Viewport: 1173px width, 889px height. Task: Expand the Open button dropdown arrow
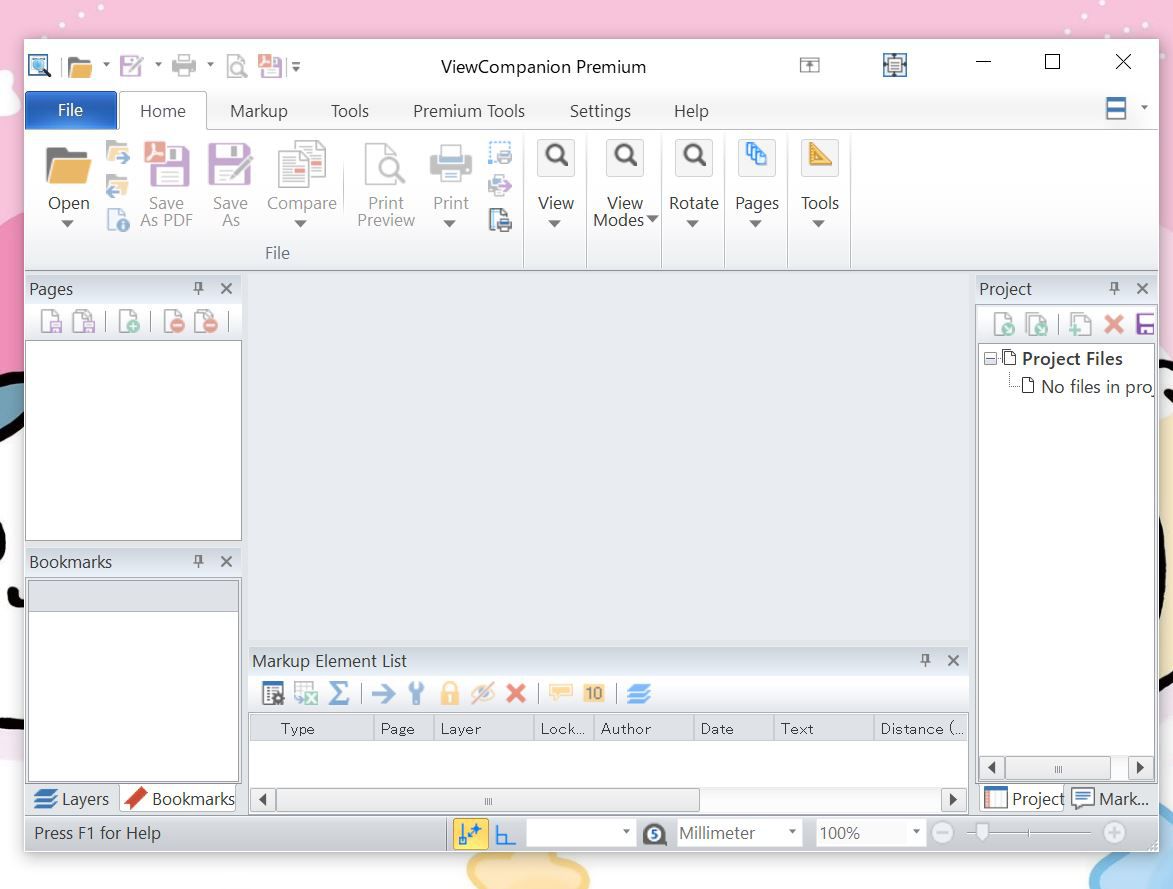[67, 224]
